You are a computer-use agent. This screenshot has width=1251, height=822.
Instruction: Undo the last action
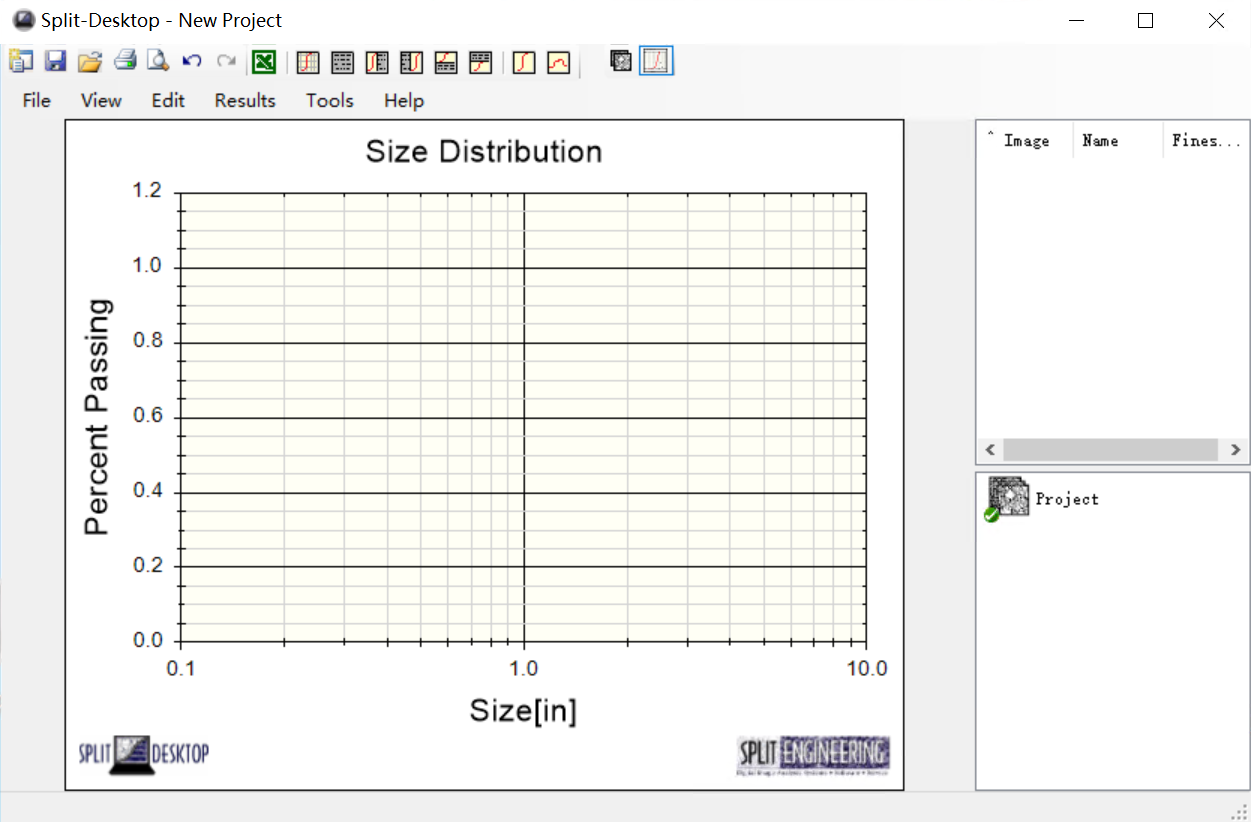pyautogui.click(x=192, y=62)
